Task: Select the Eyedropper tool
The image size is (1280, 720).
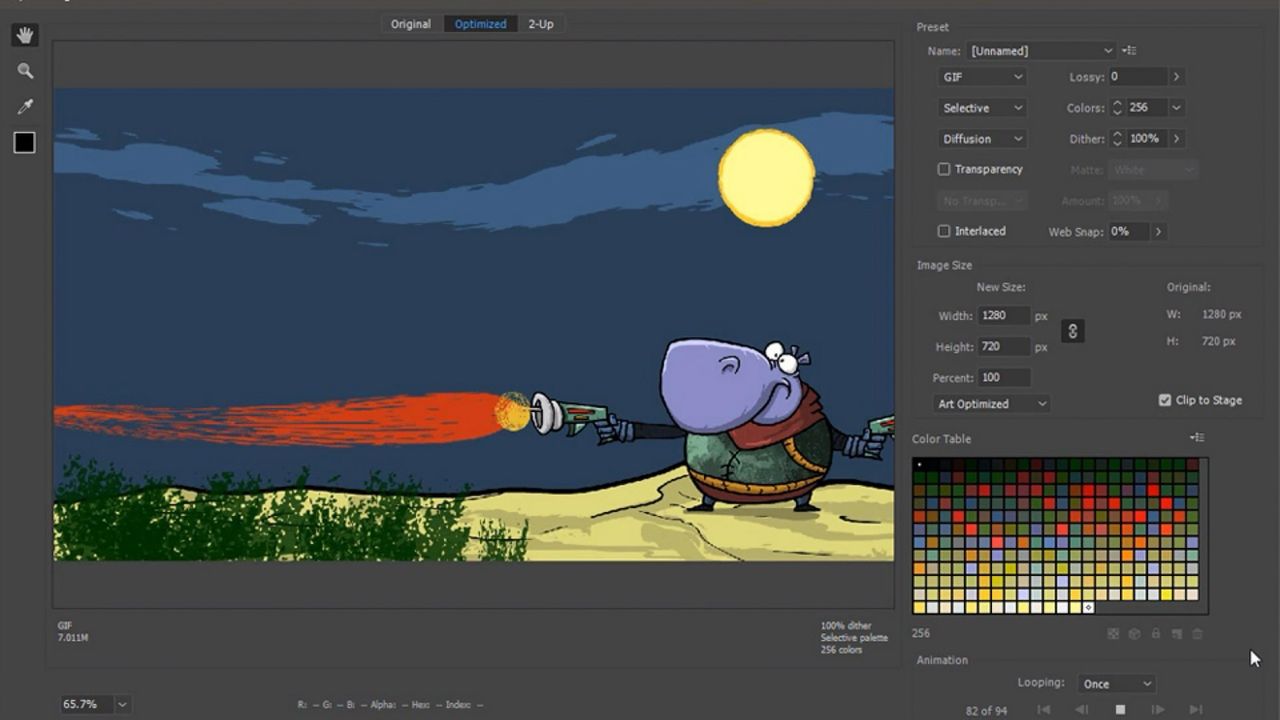Action: (24, 106)
